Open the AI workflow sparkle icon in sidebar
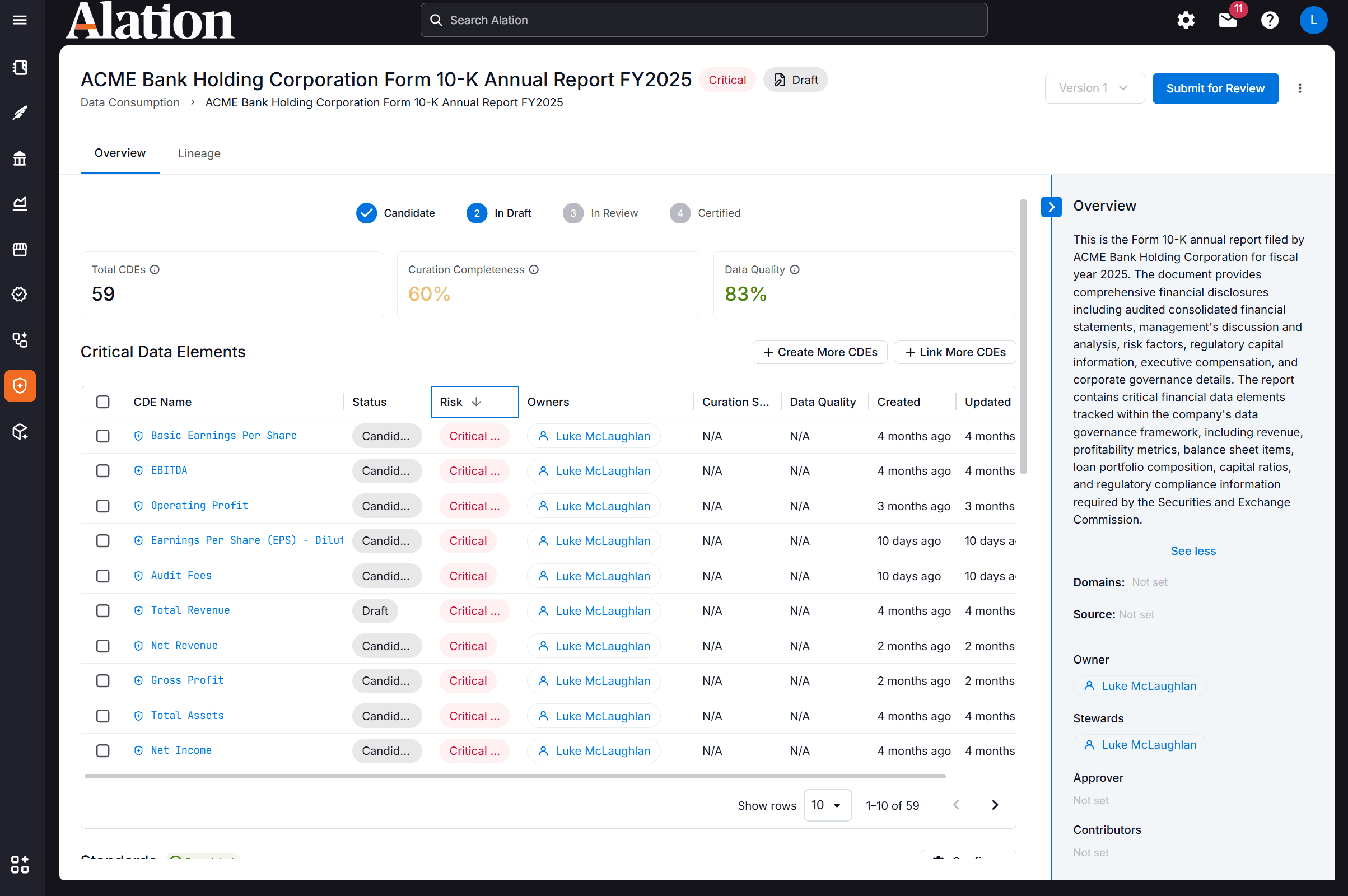Screen dimensions: 1348x896 point(20,340)
